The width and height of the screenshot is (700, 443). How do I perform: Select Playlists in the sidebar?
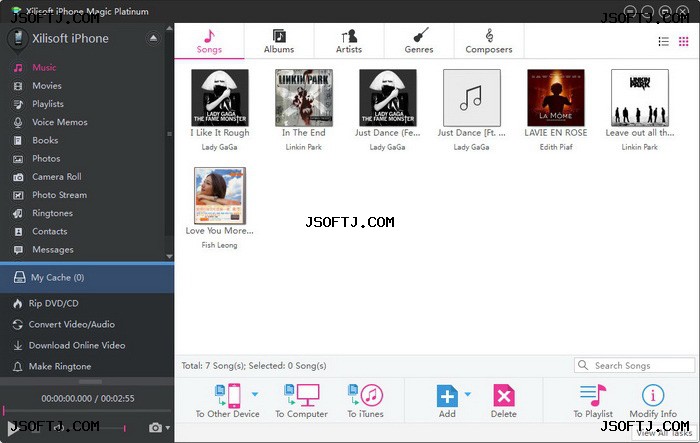tap(47, 104)
